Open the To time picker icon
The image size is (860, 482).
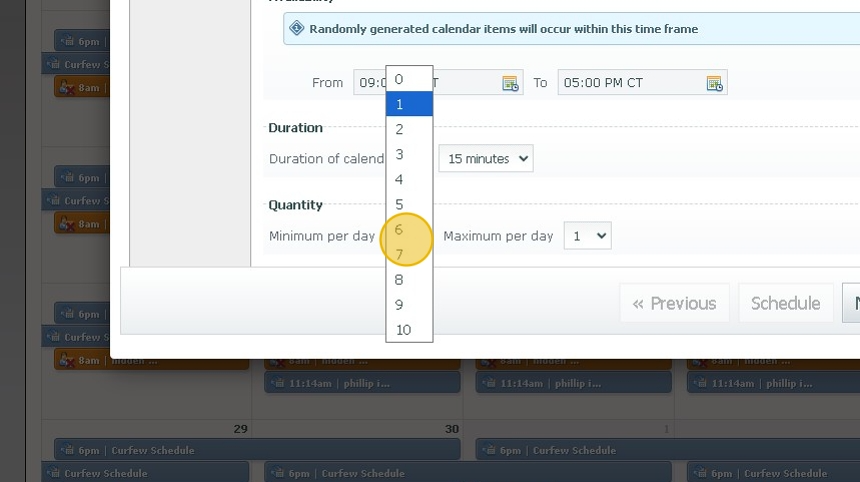(714, 83)
